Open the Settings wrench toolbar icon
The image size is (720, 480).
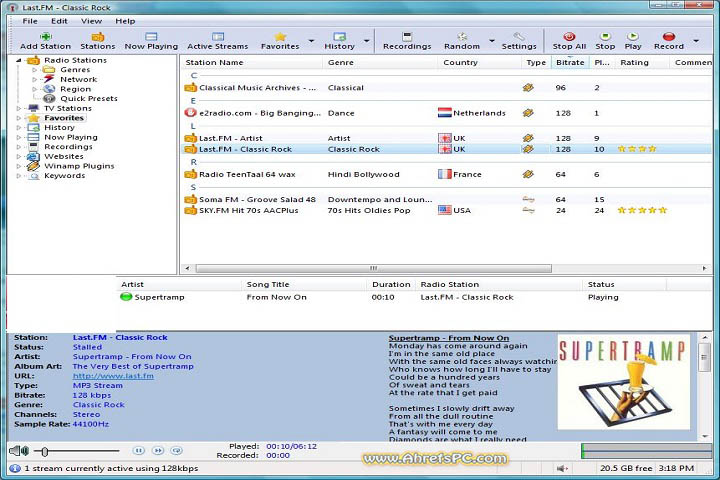tap(519, 40)
